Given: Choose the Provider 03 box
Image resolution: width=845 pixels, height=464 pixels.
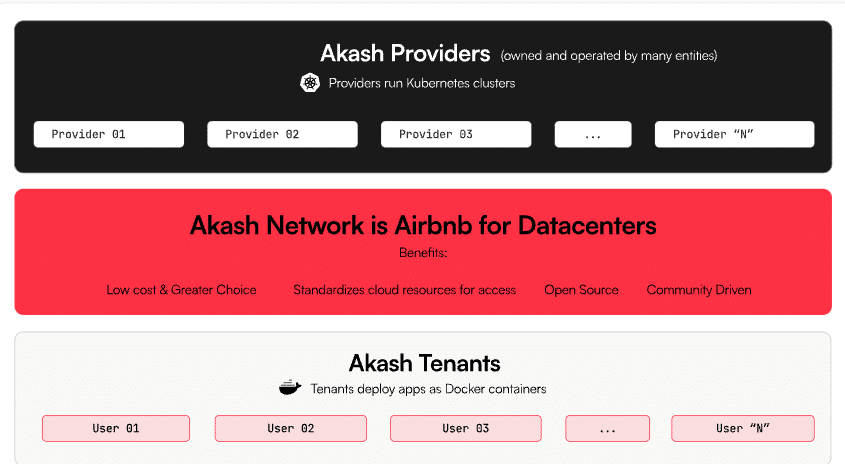Looking at the screenshot, I should (x=456, y=134).
